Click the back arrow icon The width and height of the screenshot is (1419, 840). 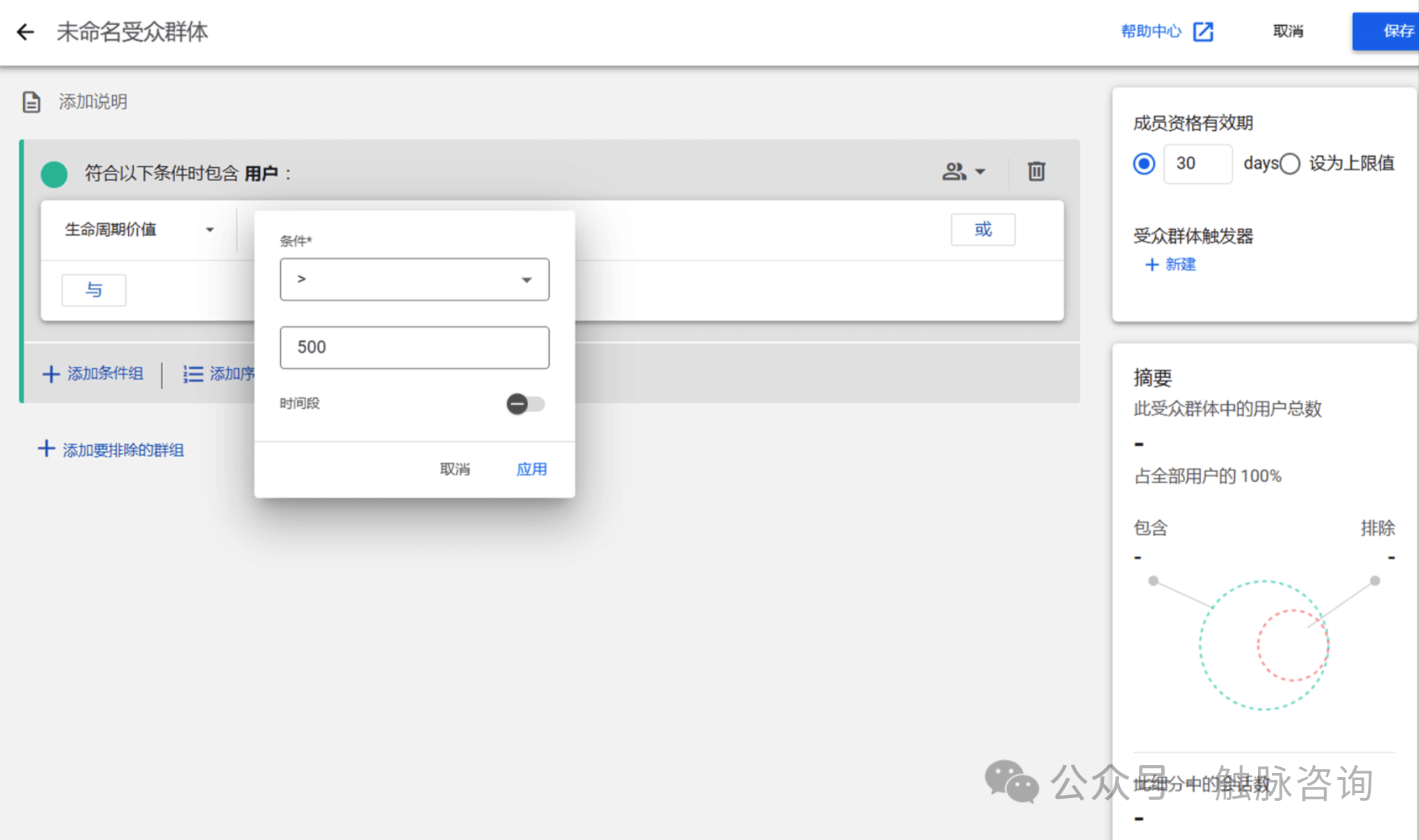pyautogui.click(x=25, y=31)
